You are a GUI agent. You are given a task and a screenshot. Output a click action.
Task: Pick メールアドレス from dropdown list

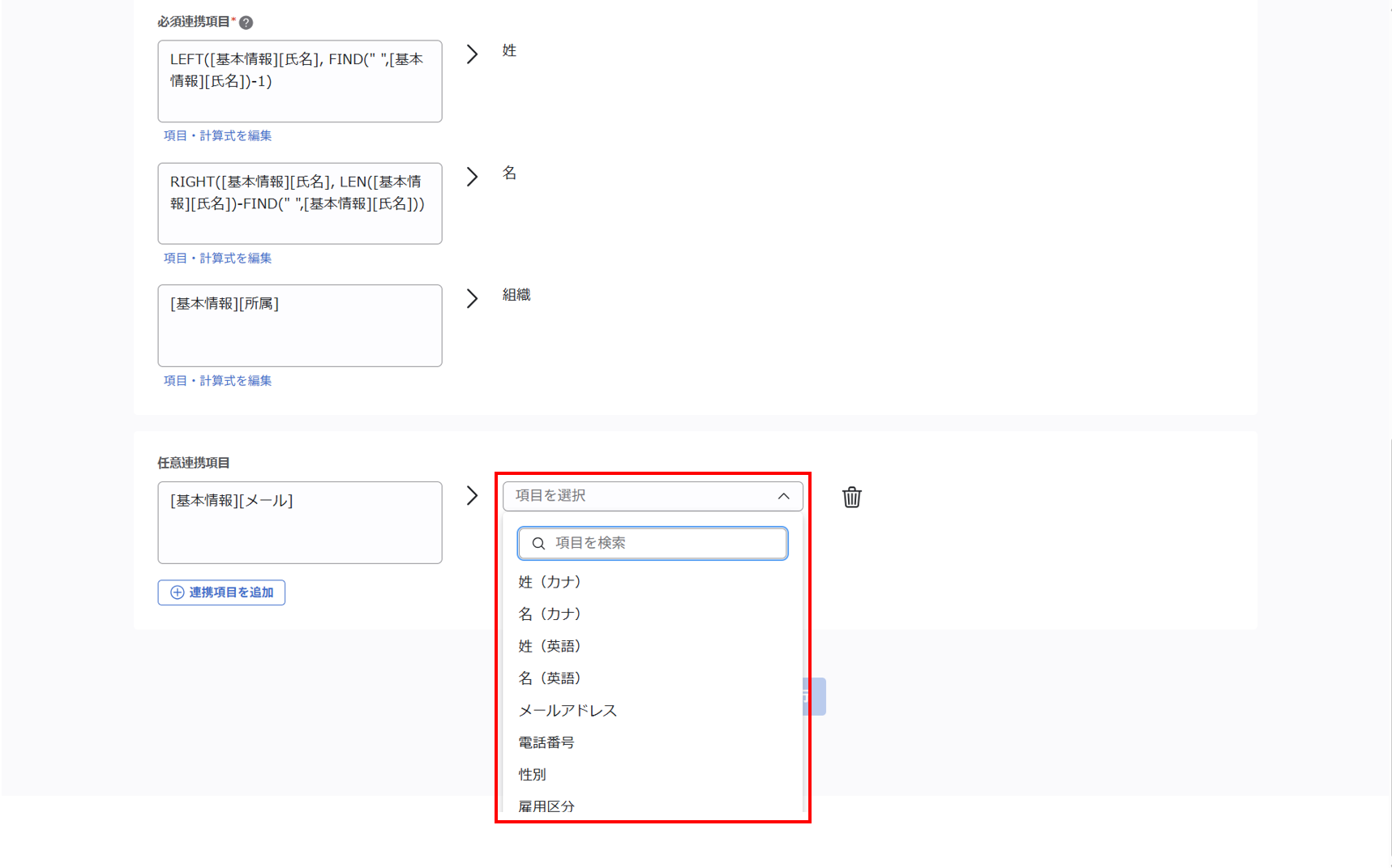(x=568, y=711)
